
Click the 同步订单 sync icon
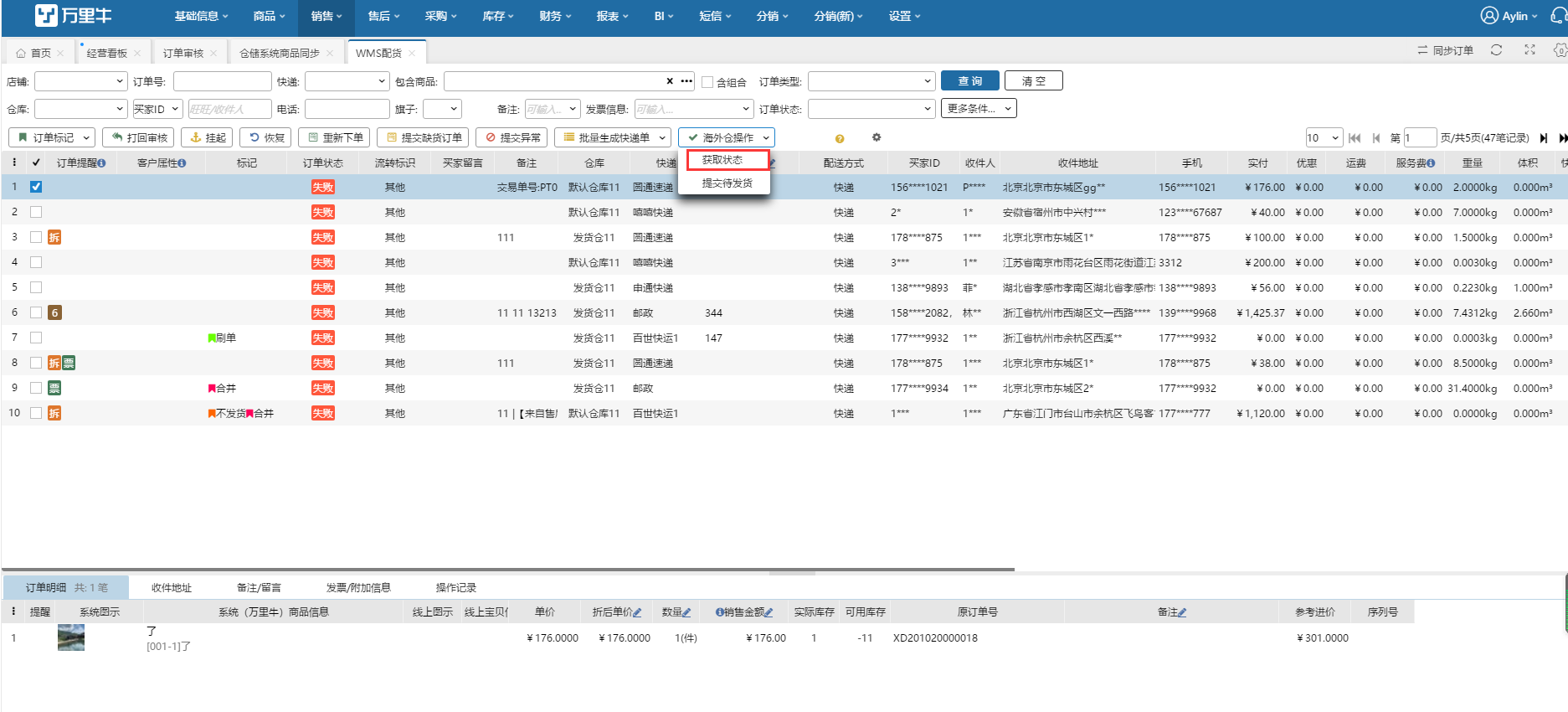[x=1422, y=50]
